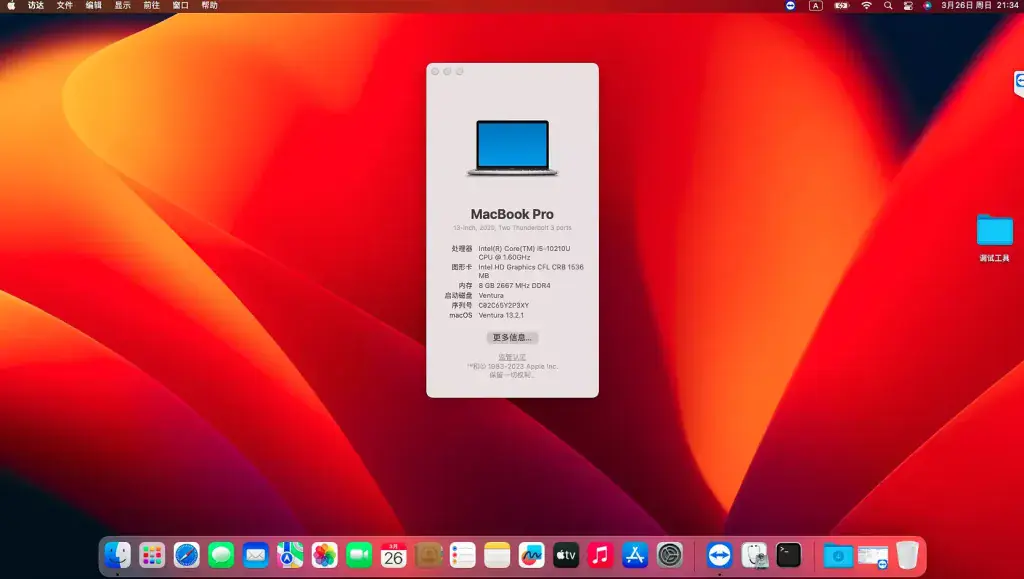Open the 前往 menu
Image resolution: width=1024 pixels, height=579 pixels.
152,5
